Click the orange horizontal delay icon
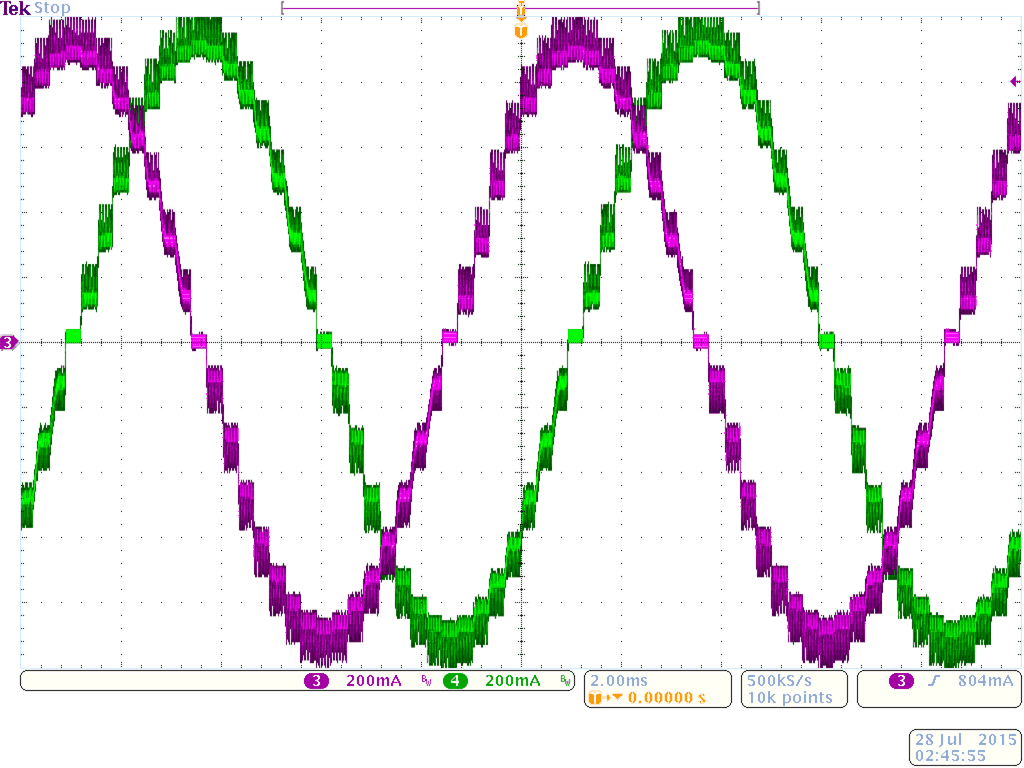This screenshot has width=1024, height=768. pyautogui.click(x=605, y=697)
